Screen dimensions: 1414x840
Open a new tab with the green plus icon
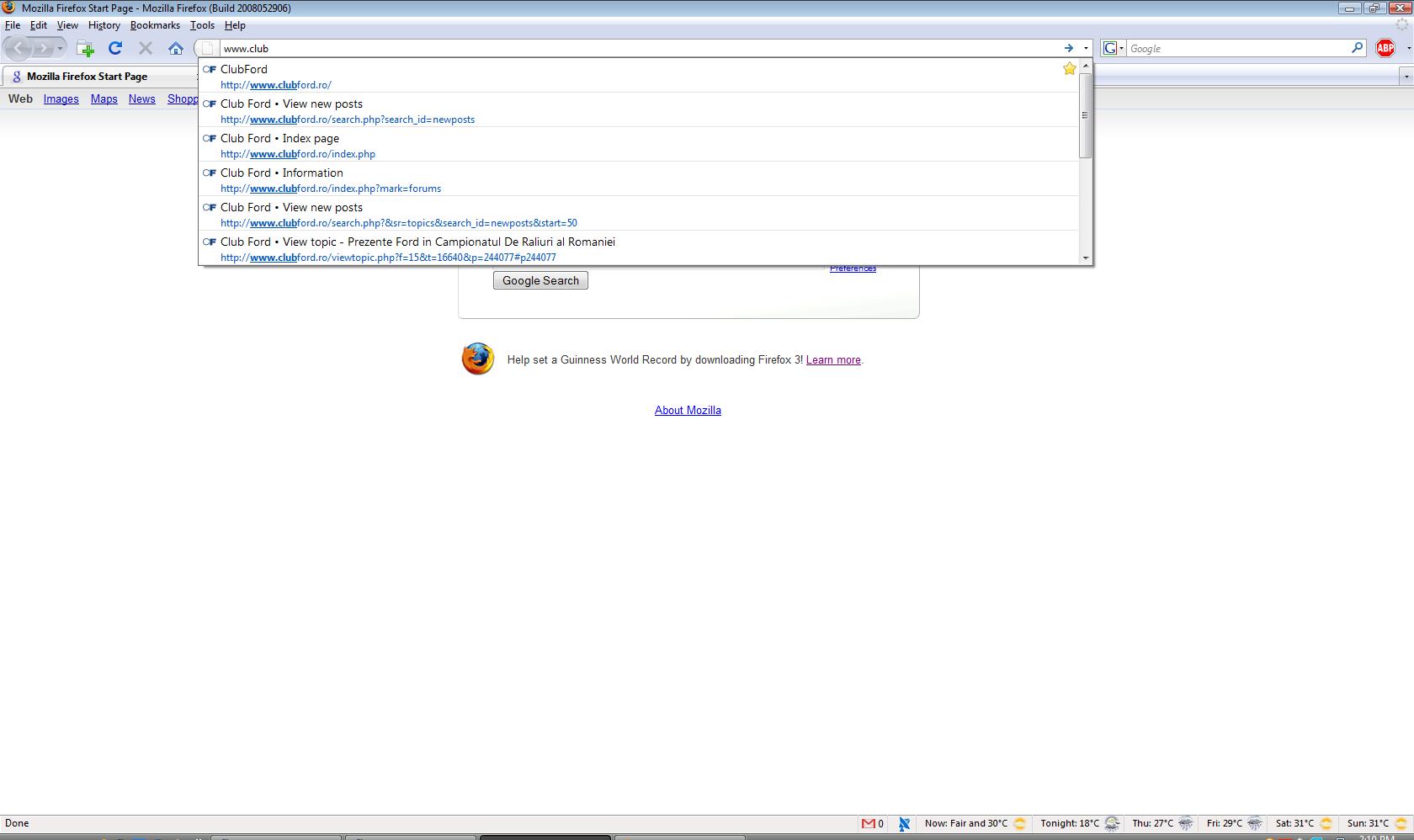[85, 48]
